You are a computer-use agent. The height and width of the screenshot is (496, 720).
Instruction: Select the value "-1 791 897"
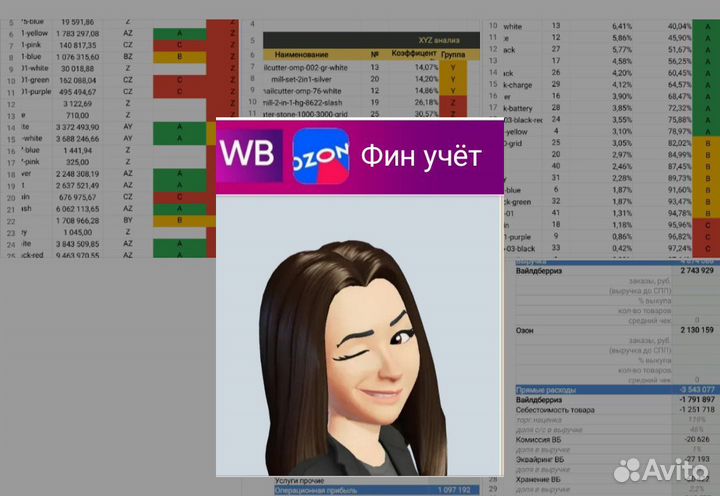(697, 400)
